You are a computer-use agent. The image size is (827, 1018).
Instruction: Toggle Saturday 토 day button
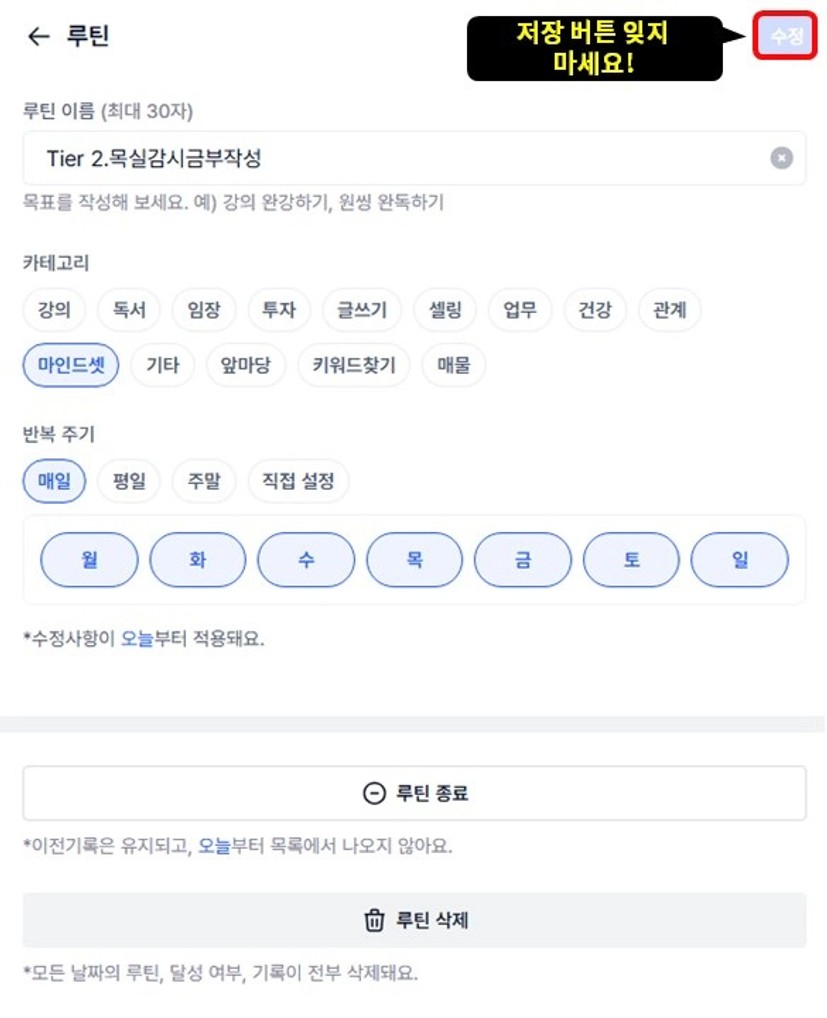631,560
